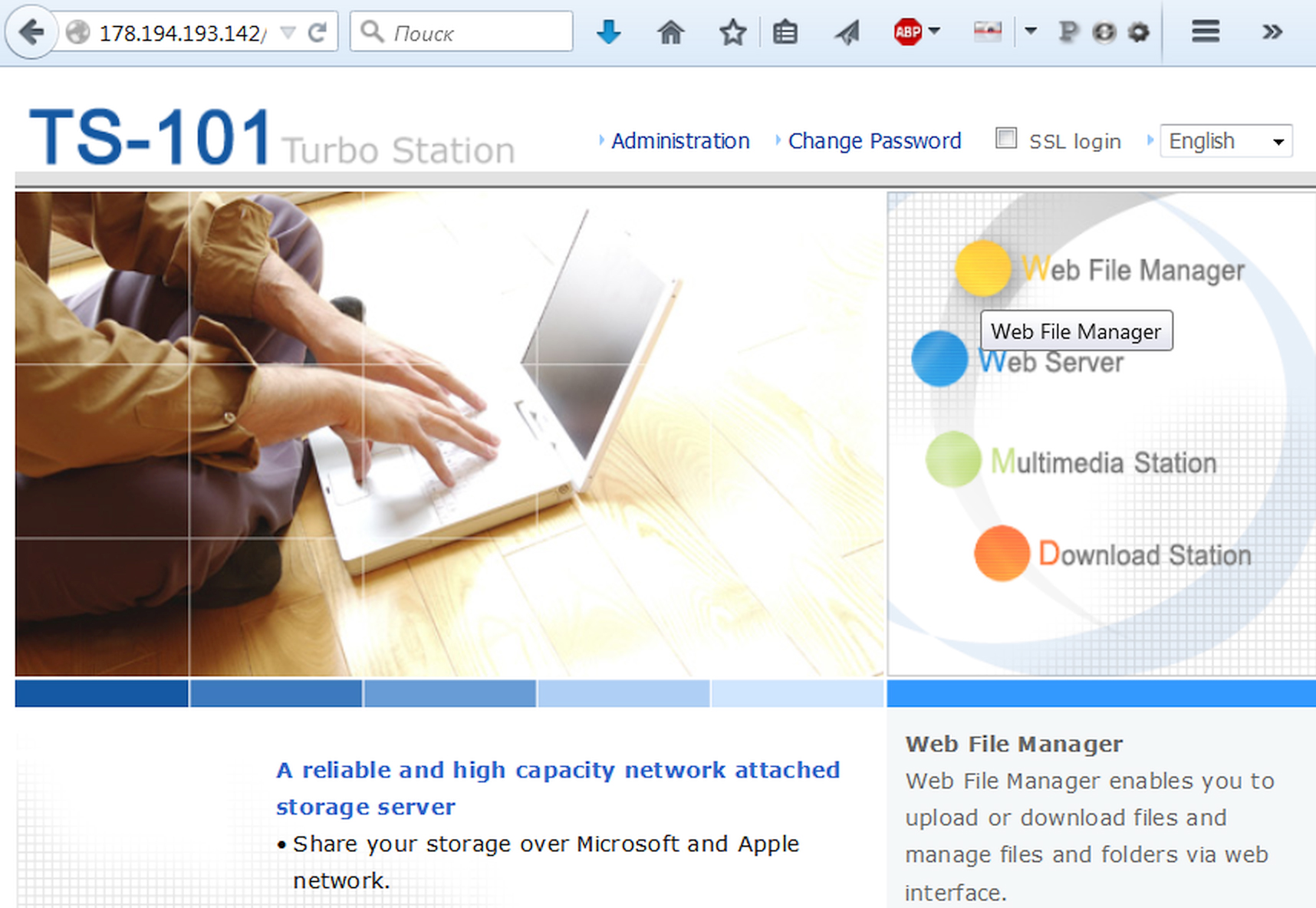Reload the page with the refresh icon
The height and width of the screenshot is (908, 1316).
(x=317, y=32)
